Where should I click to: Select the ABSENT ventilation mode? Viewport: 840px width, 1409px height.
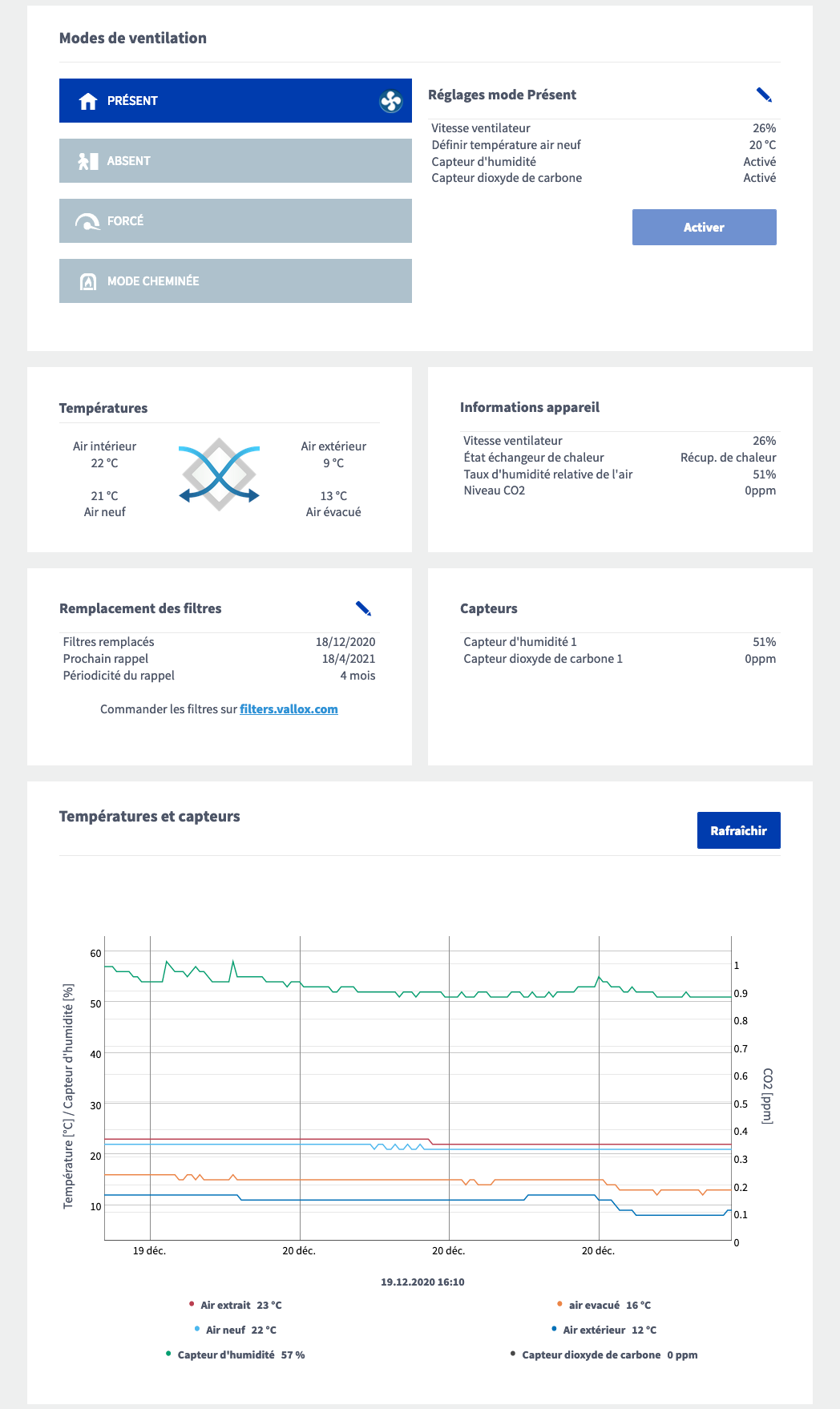[x=235, y=161]
